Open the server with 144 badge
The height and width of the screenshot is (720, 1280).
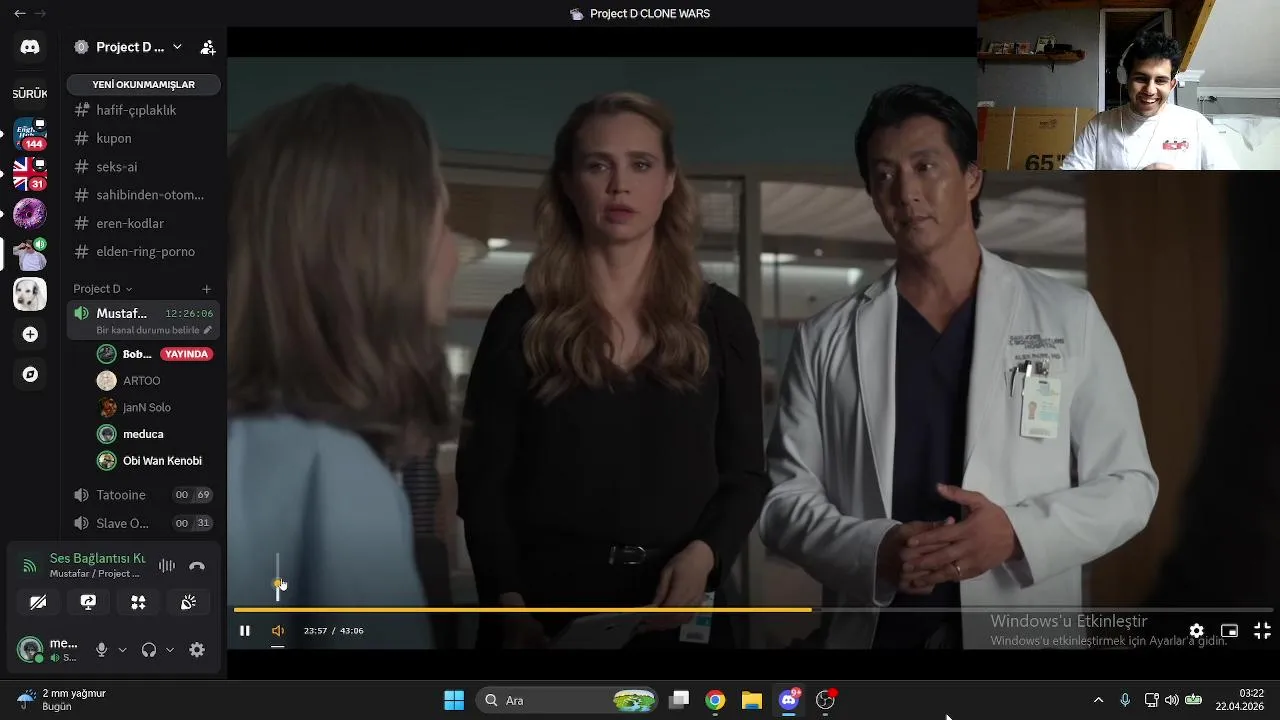pos(30,133)
